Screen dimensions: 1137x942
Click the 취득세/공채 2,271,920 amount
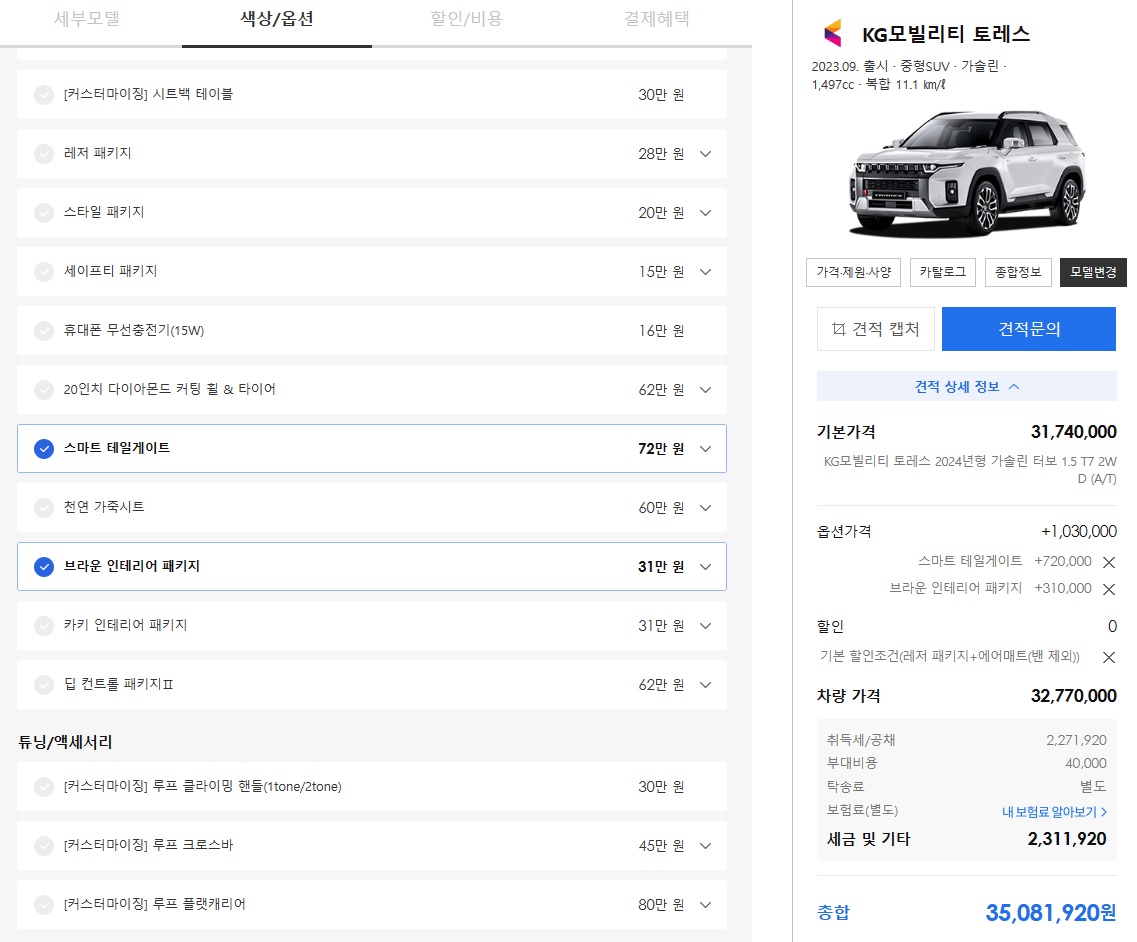[1076, 740]
